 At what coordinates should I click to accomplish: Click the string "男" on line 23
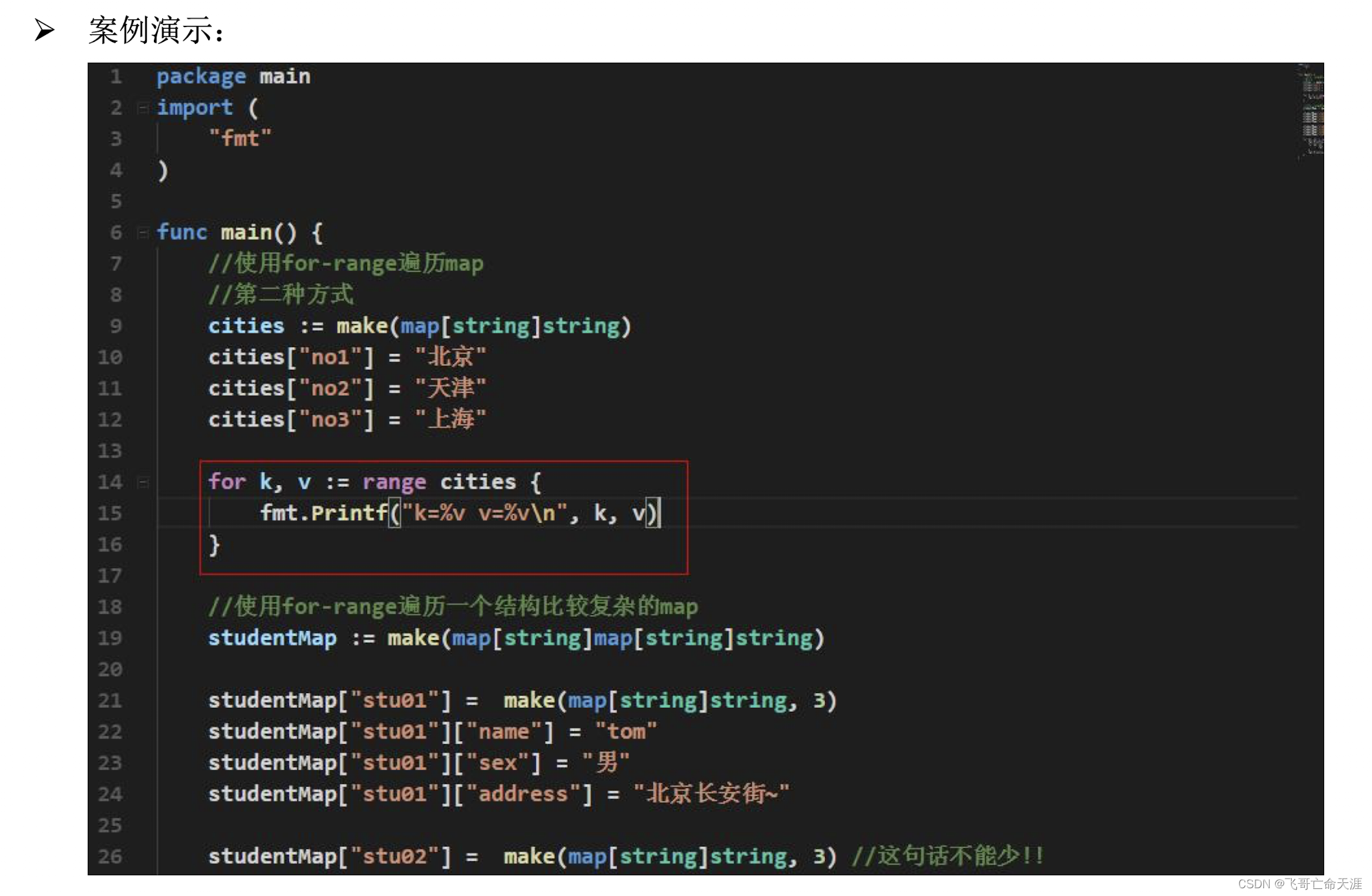606,763
